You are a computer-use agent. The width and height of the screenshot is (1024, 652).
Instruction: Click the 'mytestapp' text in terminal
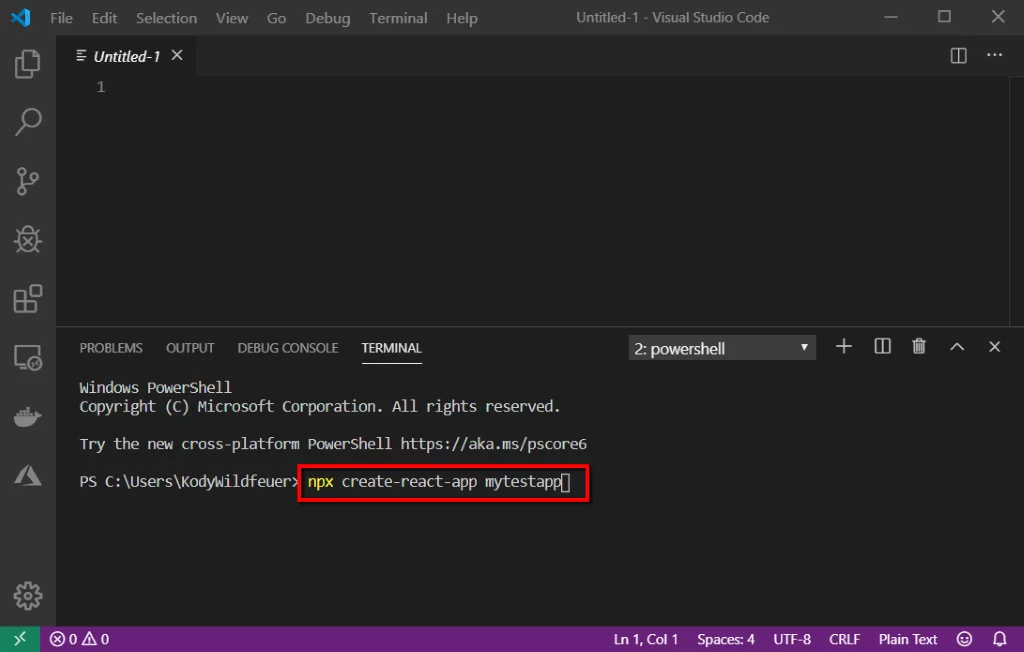(x=523, y=482)
